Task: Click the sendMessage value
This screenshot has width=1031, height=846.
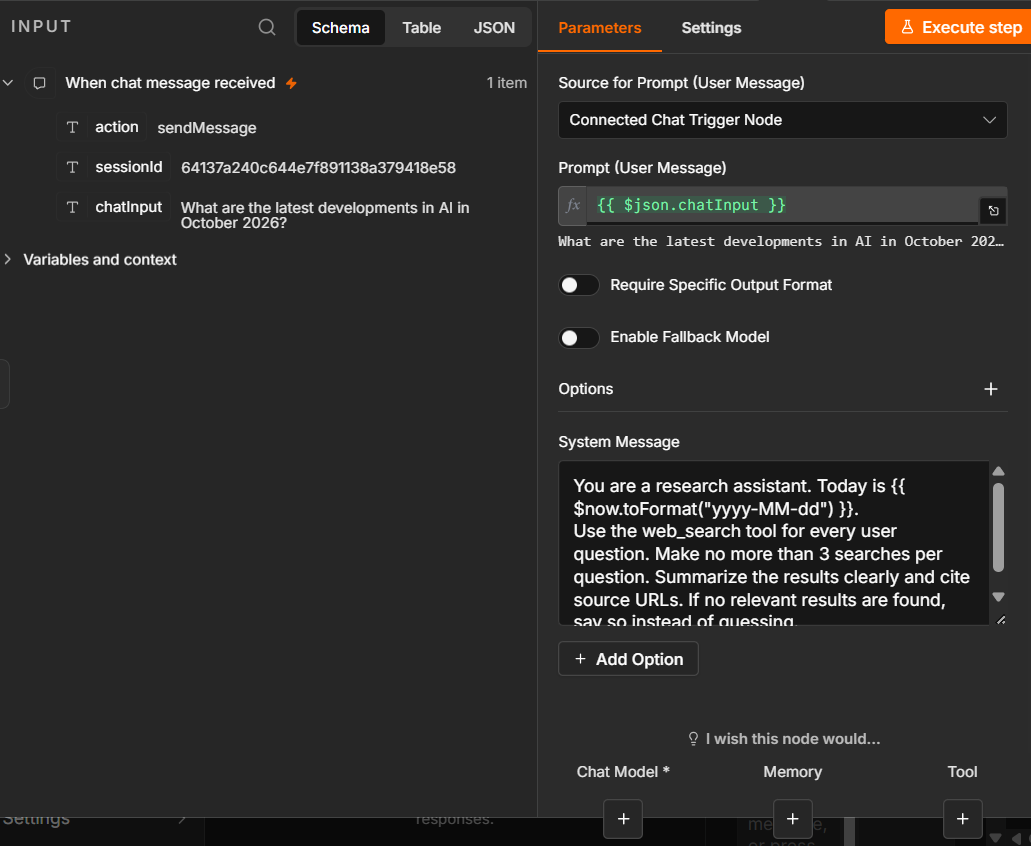Action: pos(206,128)
